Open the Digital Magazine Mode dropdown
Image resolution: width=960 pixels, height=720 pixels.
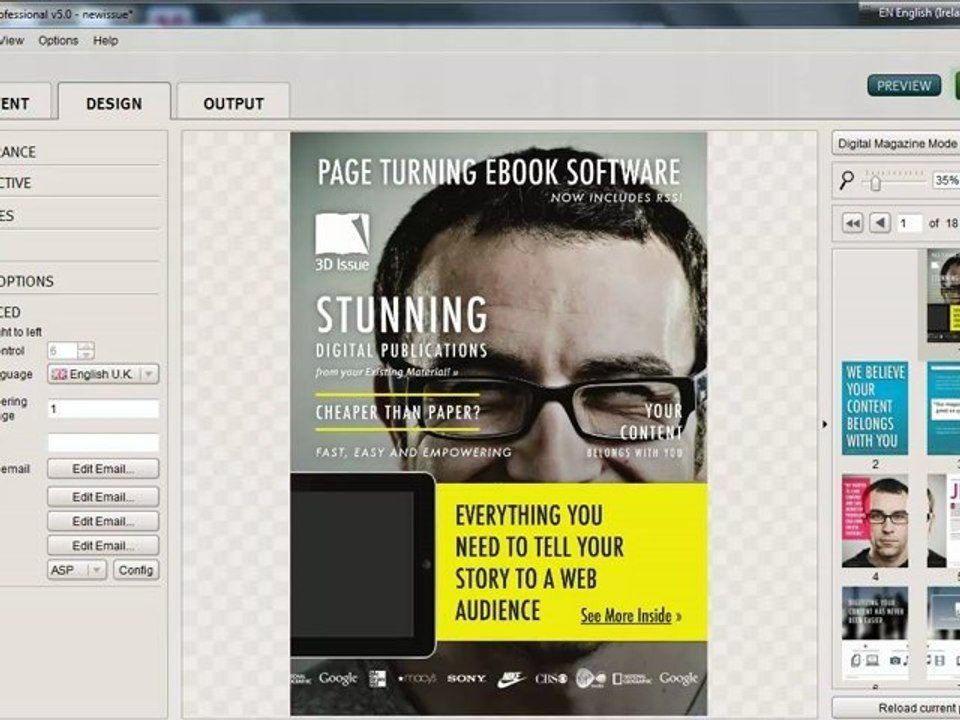tap(896, 144)
